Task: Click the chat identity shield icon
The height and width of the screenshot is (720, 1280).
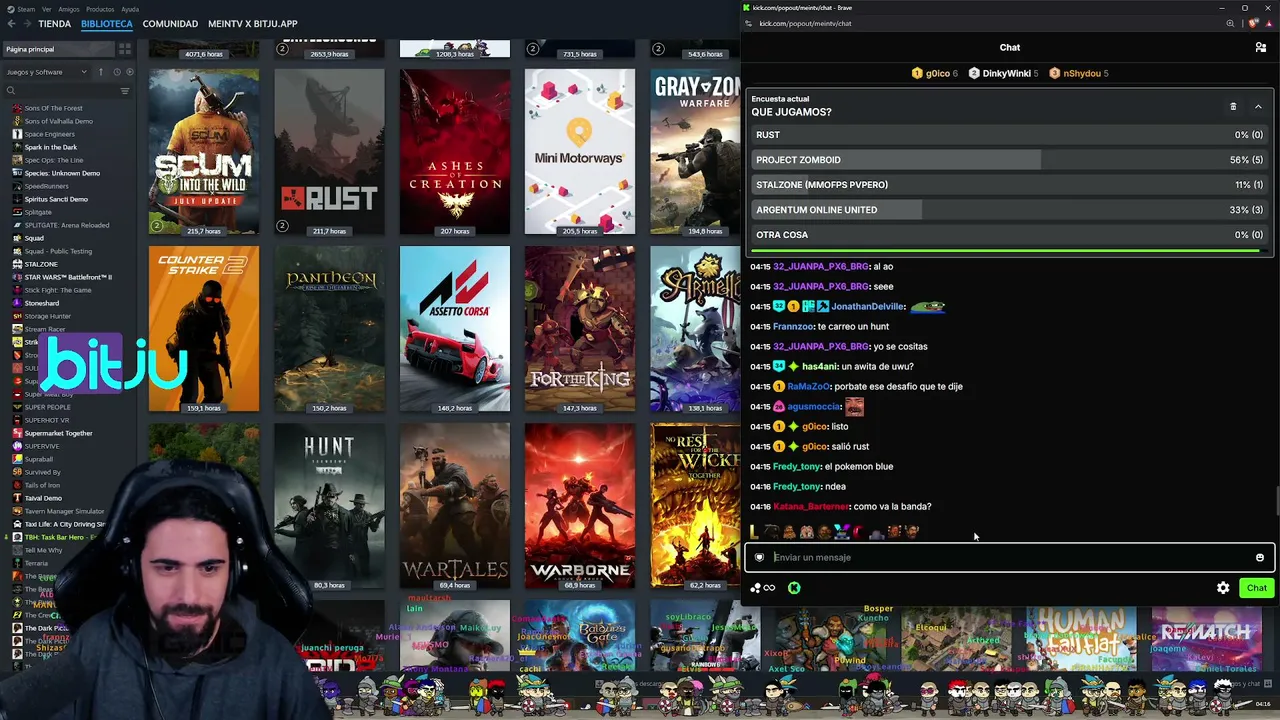Action: (x=759, y=558)
